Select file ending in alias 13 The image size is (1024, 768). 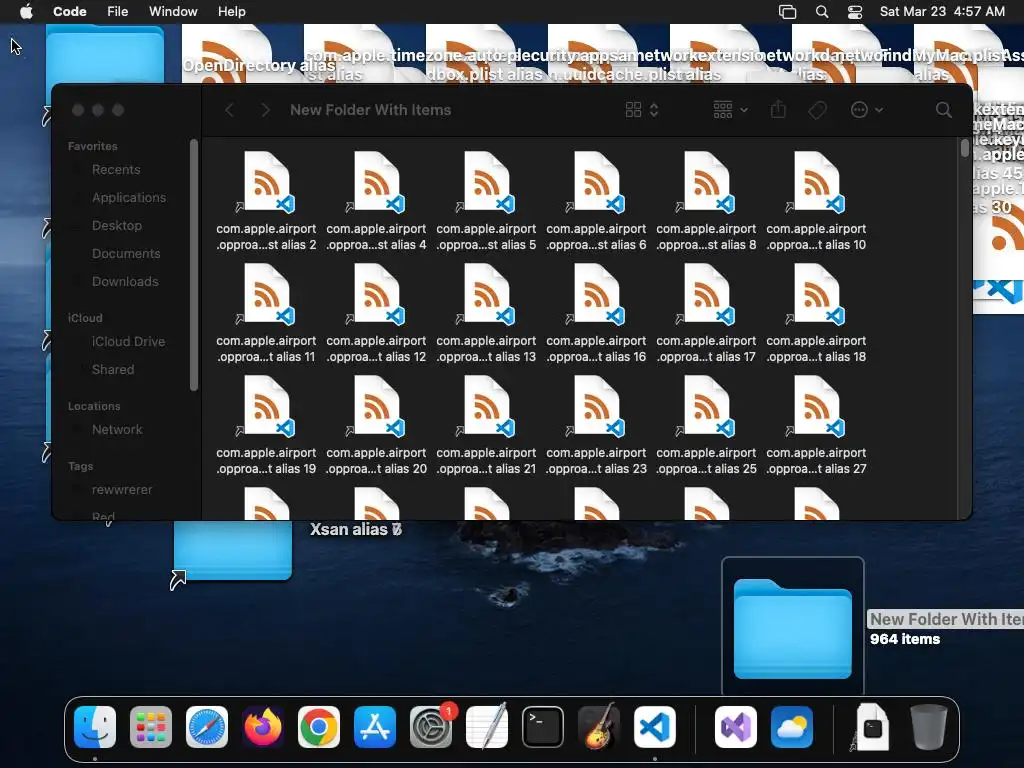pos(487,313)
